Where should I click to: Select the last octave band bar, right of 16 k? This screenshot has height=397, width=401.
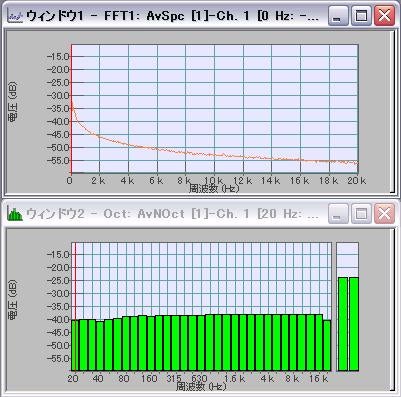coord(327,345)
